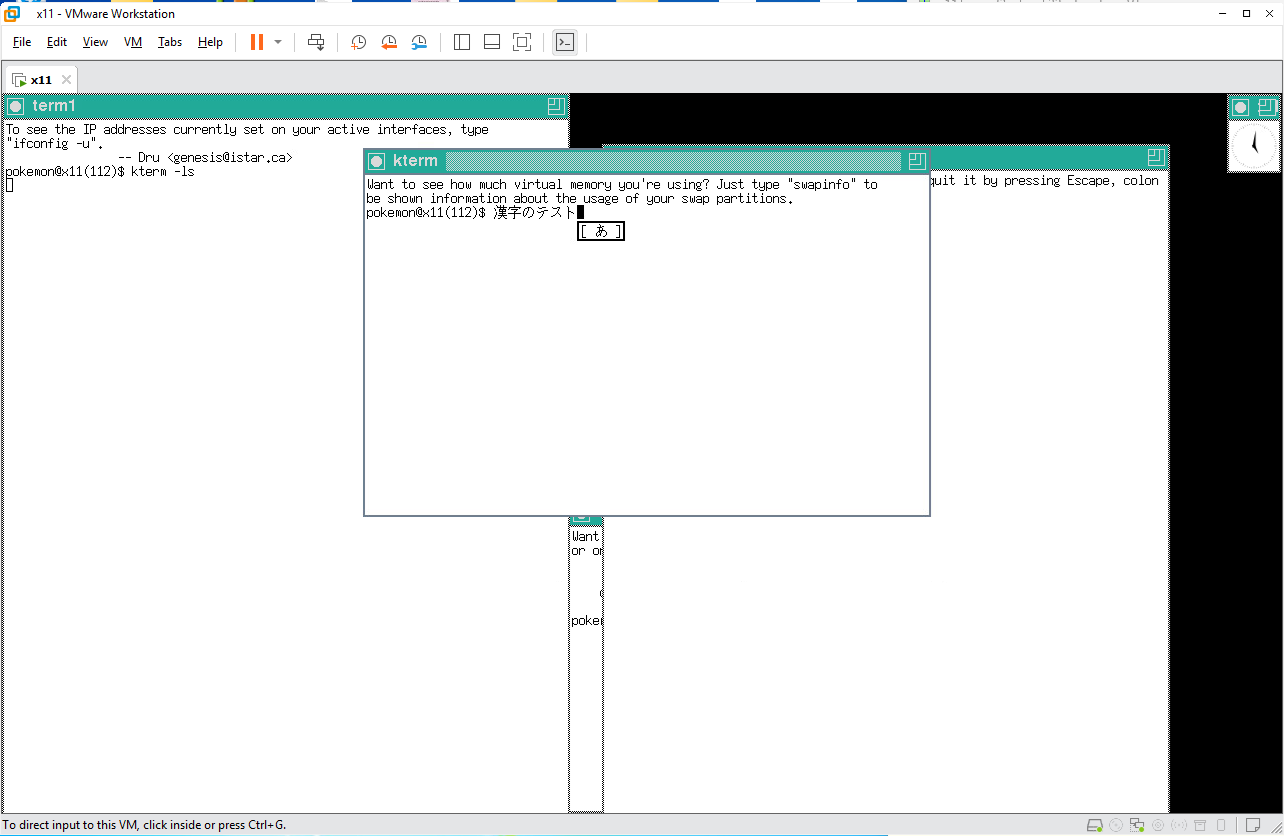This screenshot has width=1284, height=836.
Task: Maximize the clock window
Action: pyautogui.click(x=1267, y=107)
